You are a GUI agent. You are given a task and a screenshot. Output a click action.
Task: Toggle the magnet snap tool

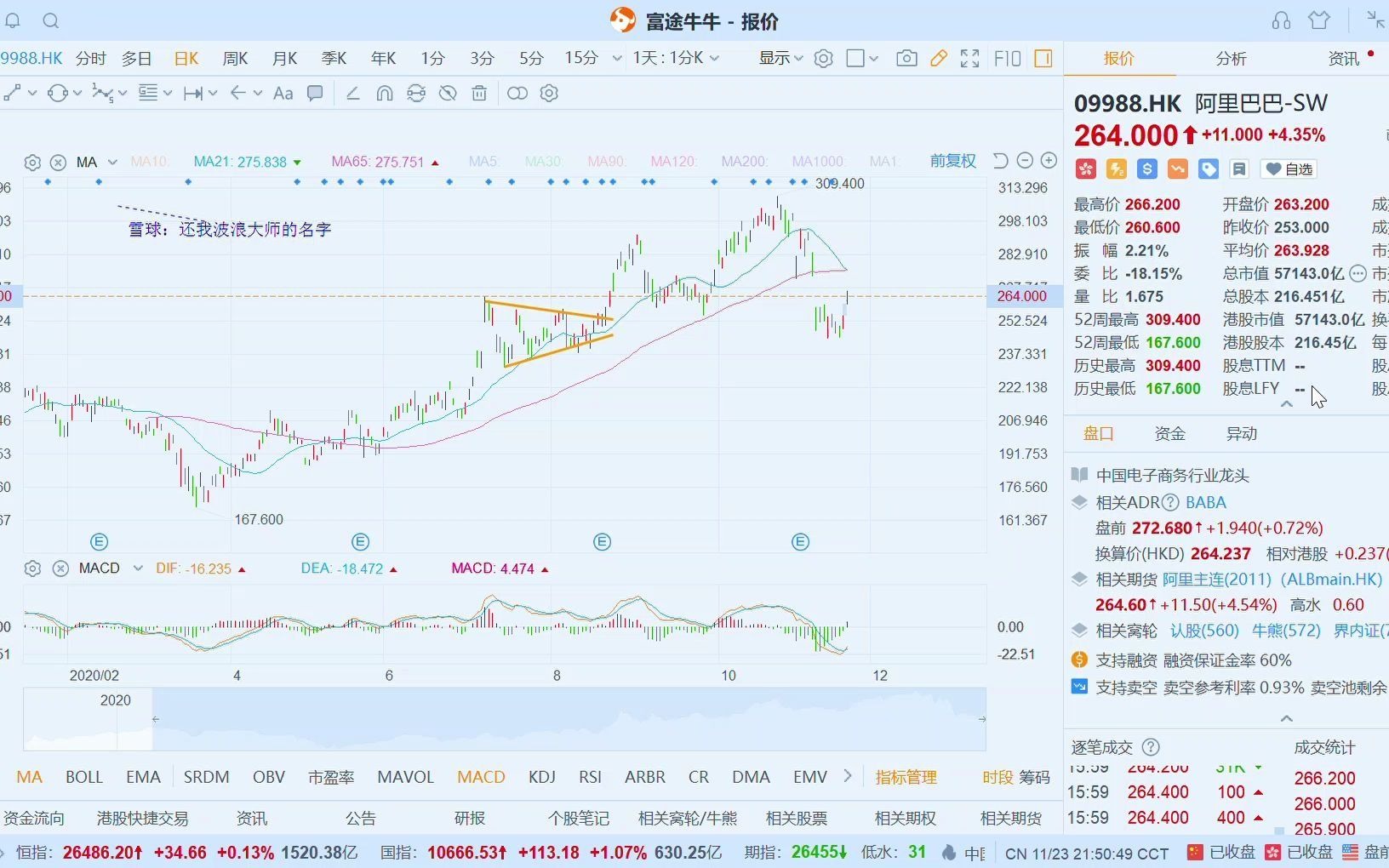click(385, 93)
